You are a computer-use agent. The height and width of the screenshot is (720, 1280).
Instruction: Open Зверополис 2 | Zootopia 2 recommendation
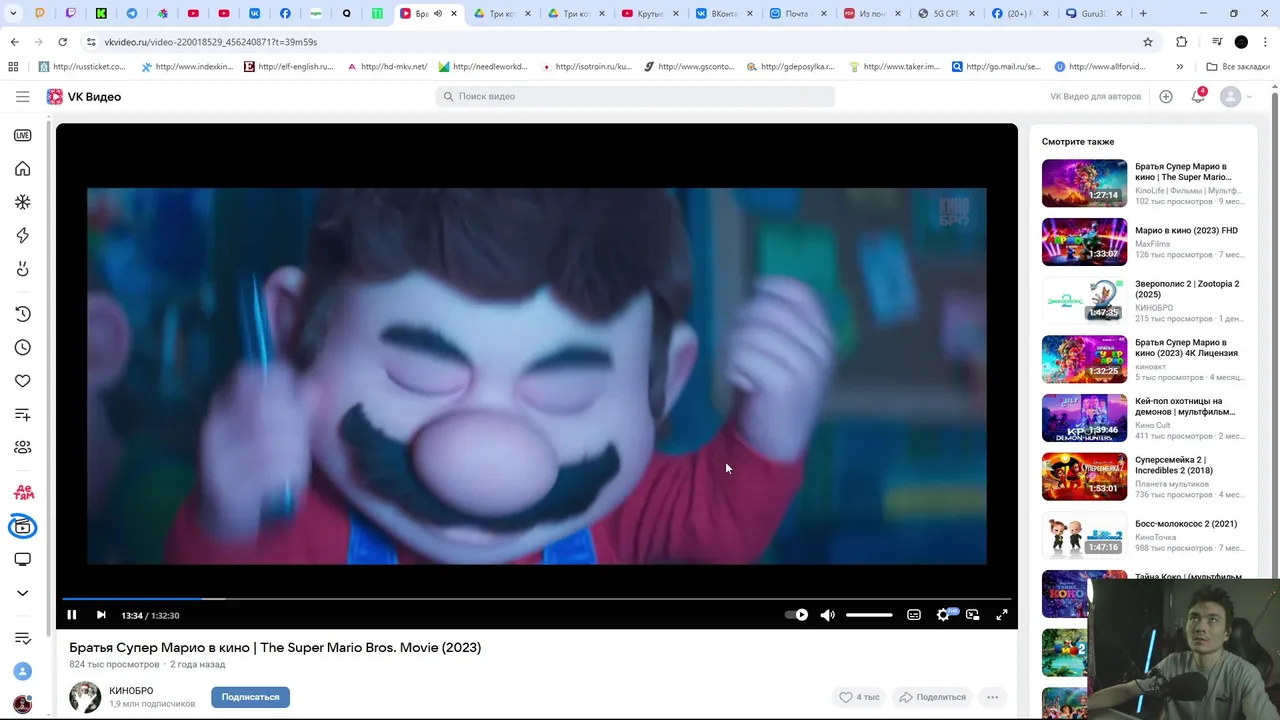click(1187, 289)
